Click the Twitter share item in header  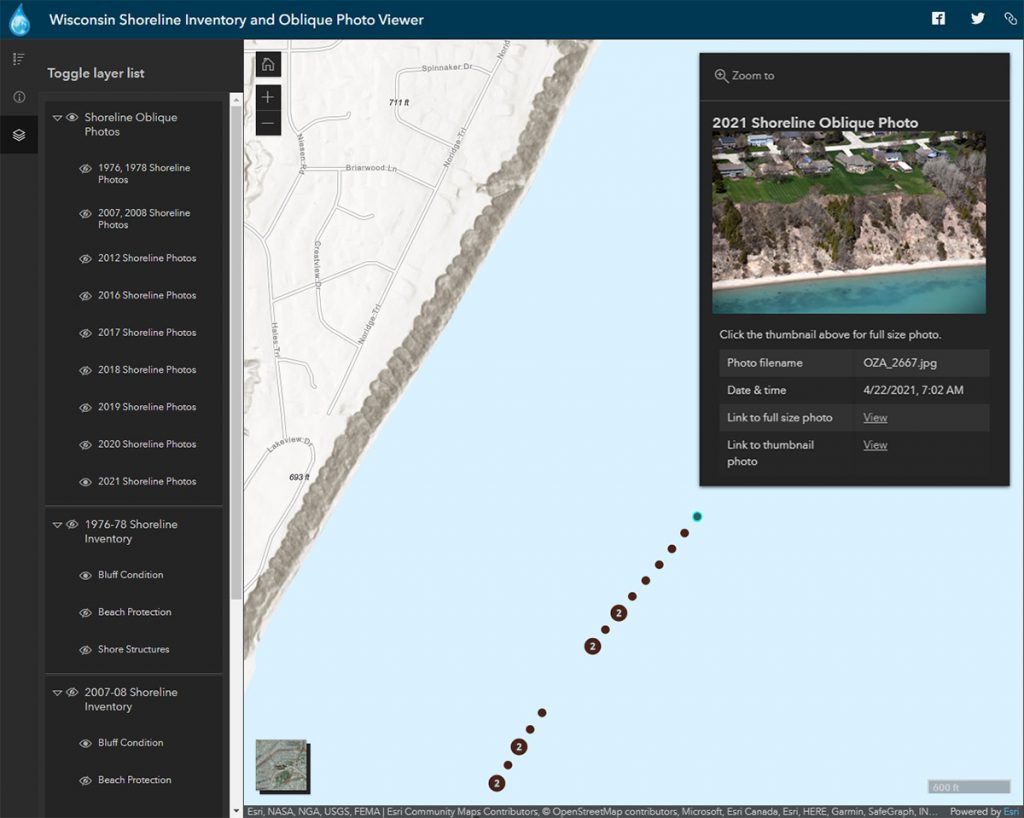pos(977,18)
